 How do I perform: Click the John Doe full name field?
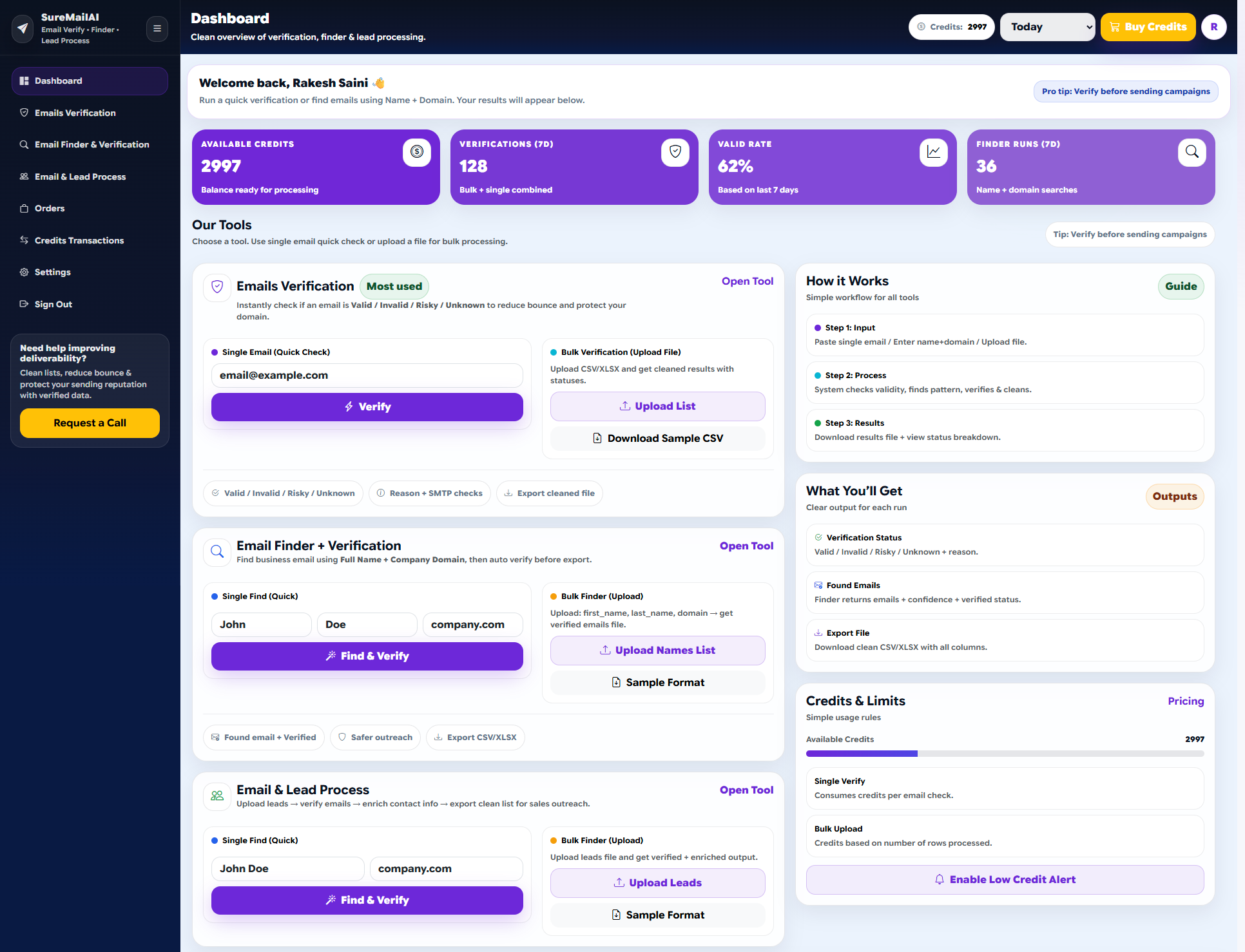(x=287, y=869)
